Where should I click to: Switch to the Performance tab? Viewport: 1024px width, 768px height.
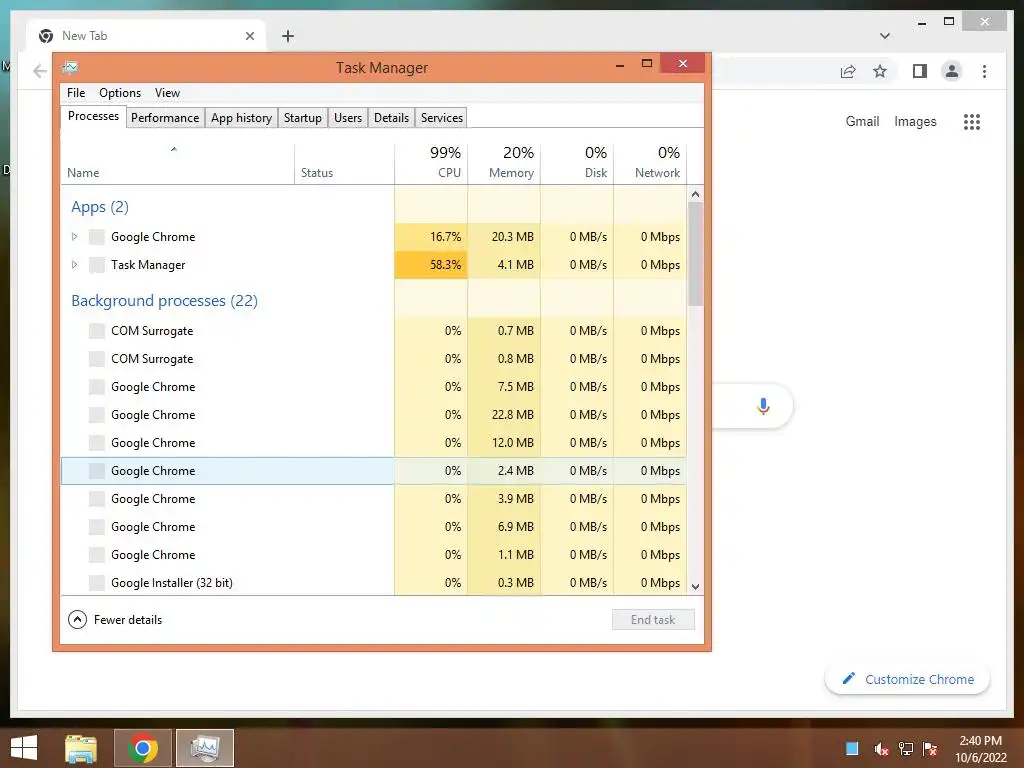point(165,118)
